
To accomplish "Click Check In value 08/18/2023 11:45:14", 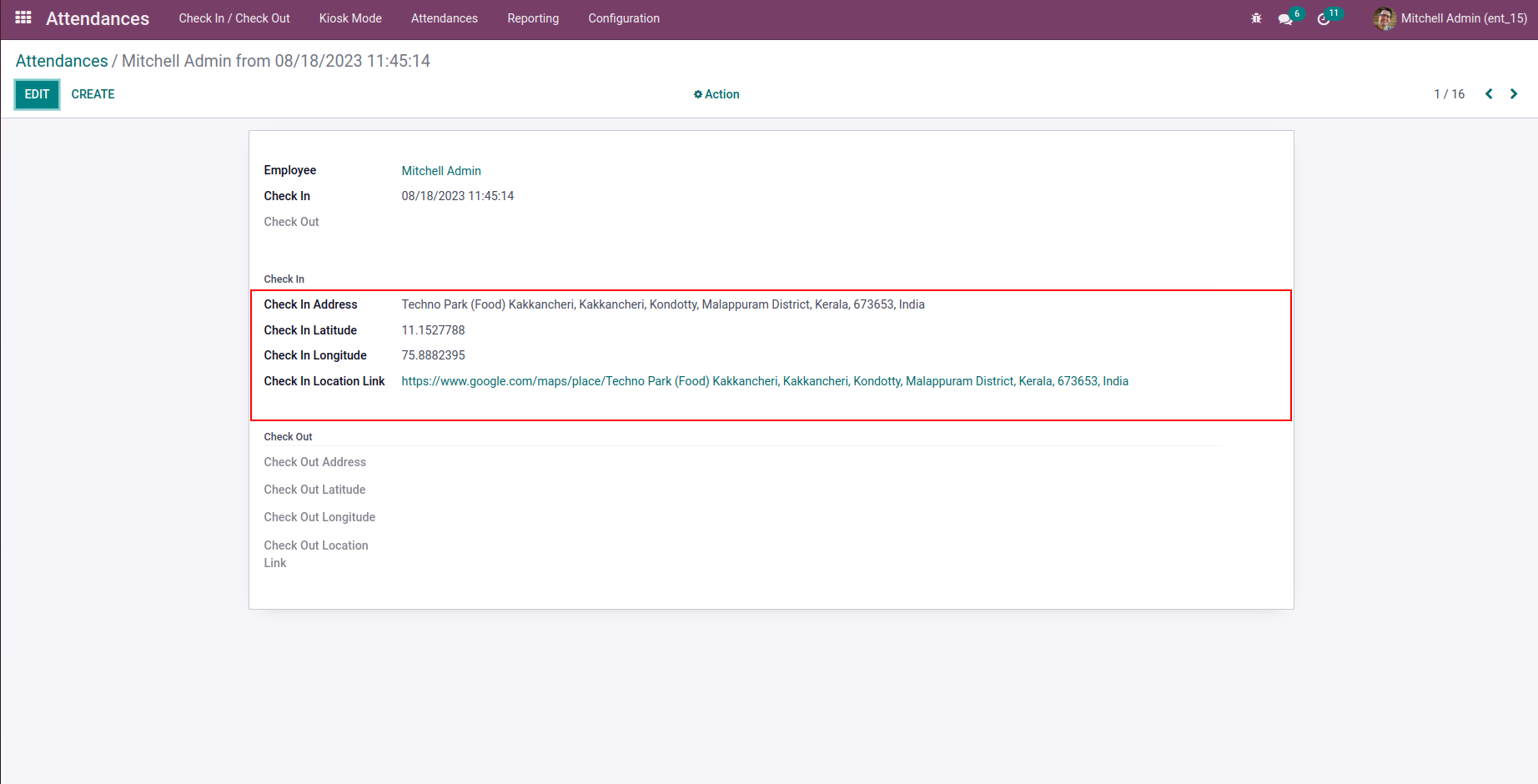I will click(x=458, y=196).
